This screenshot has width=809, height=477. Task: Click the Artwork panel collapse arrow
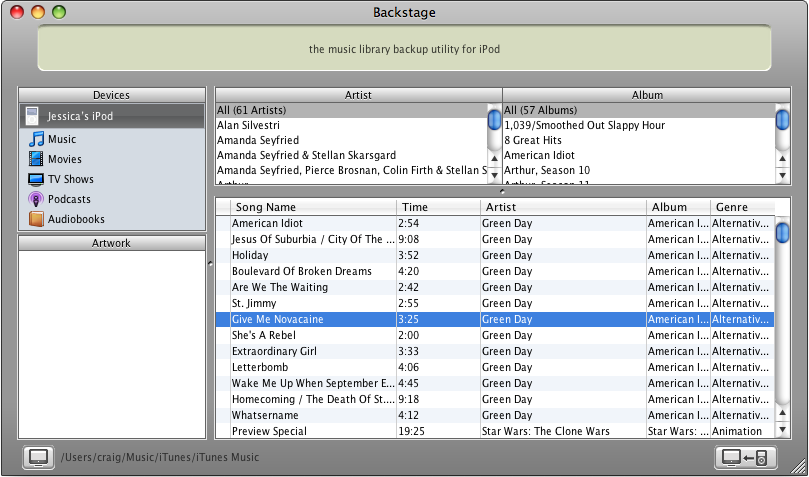point(210,263)
